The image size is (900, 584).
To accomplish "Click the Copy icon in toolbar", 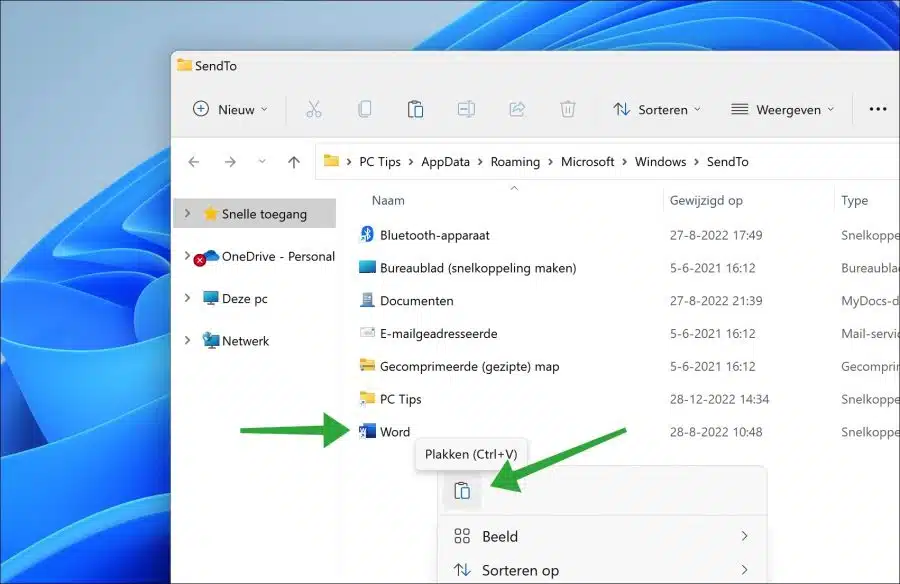I will pyautogui.click(x=364, y=109).
